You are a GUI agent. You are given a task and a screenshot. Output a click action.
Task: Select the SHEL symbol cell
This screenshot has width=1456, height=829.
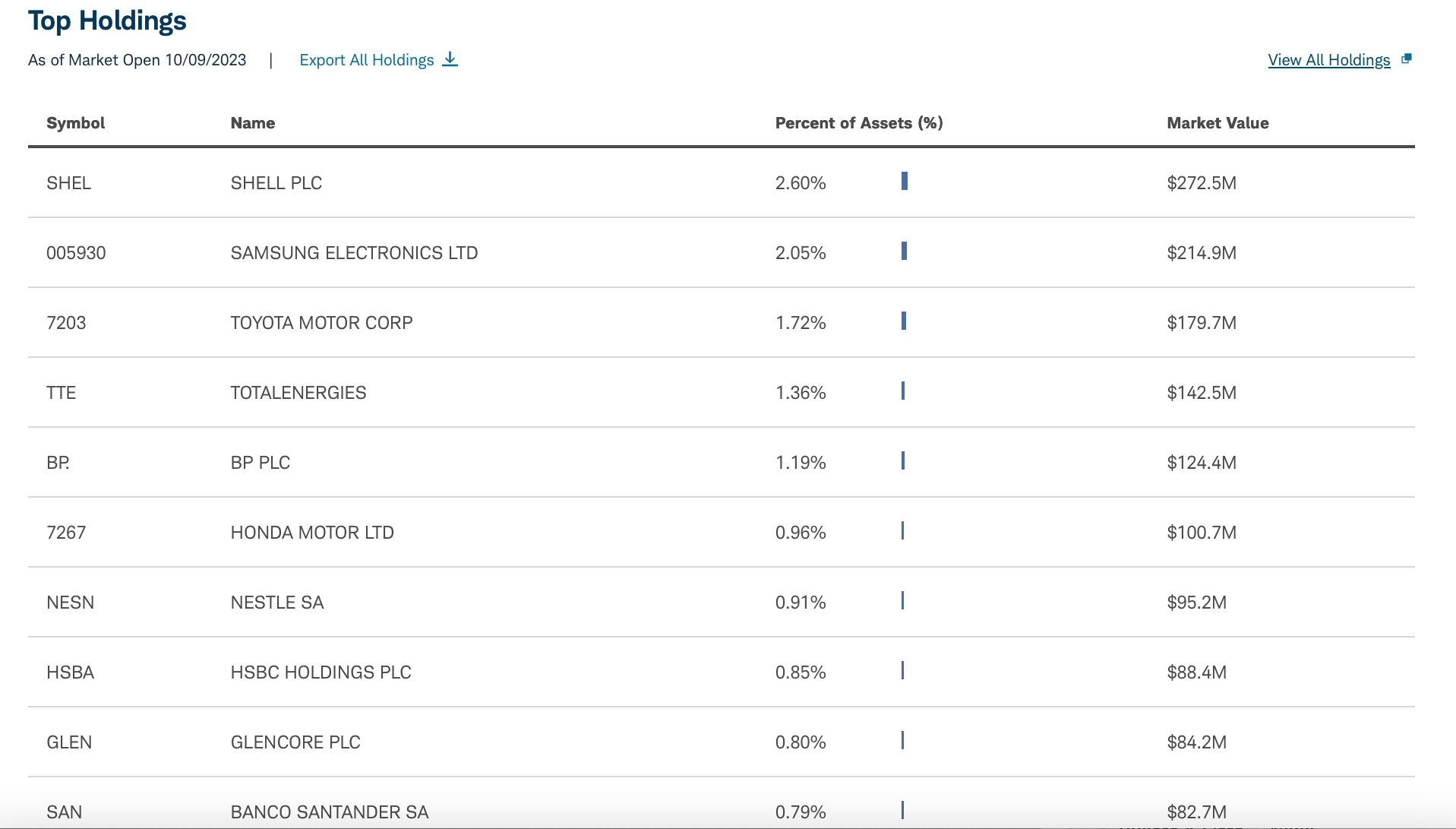[68, 183]
